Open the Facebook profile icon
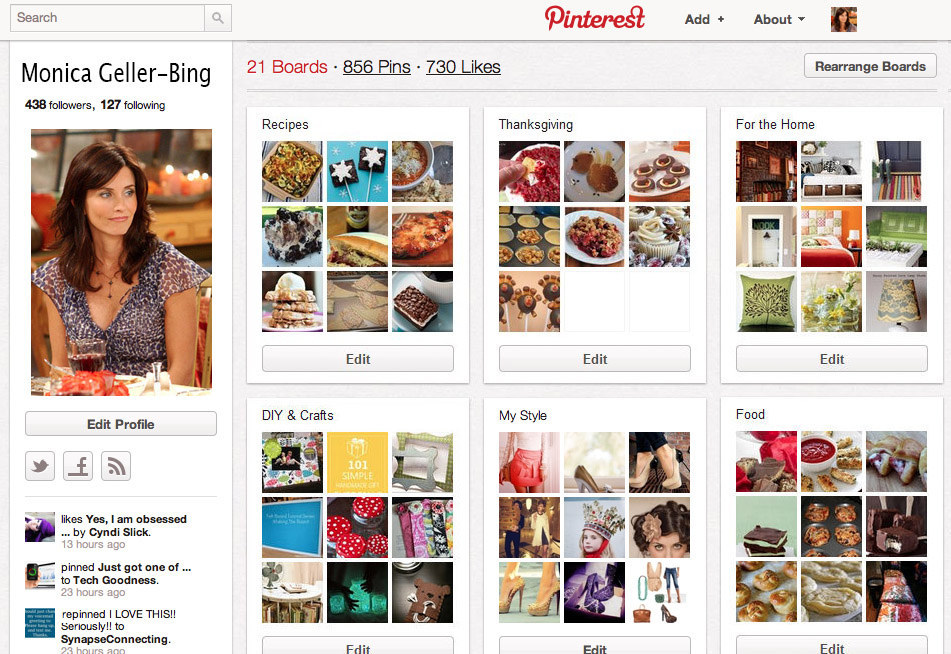Screen dimensions: 951x654 click(x=78, y=466)
